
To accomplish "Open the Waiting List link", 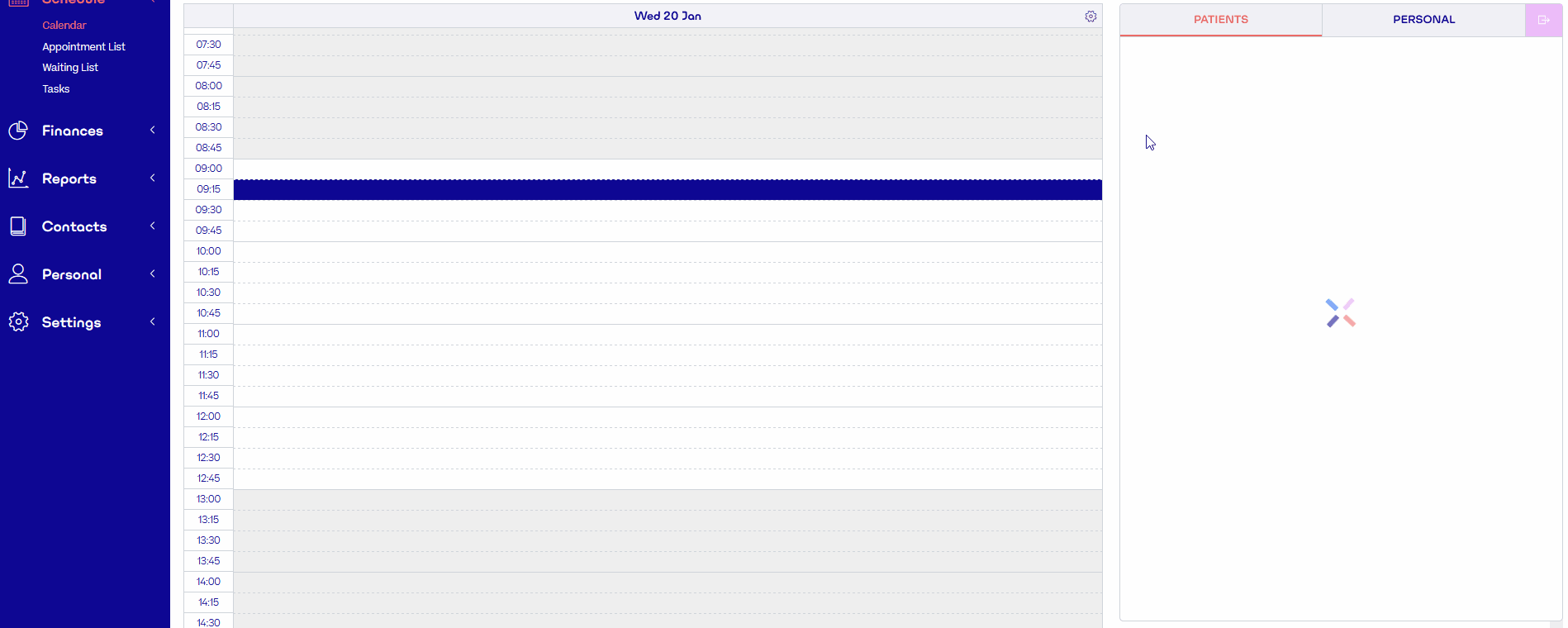I will [x=70, y=68].
